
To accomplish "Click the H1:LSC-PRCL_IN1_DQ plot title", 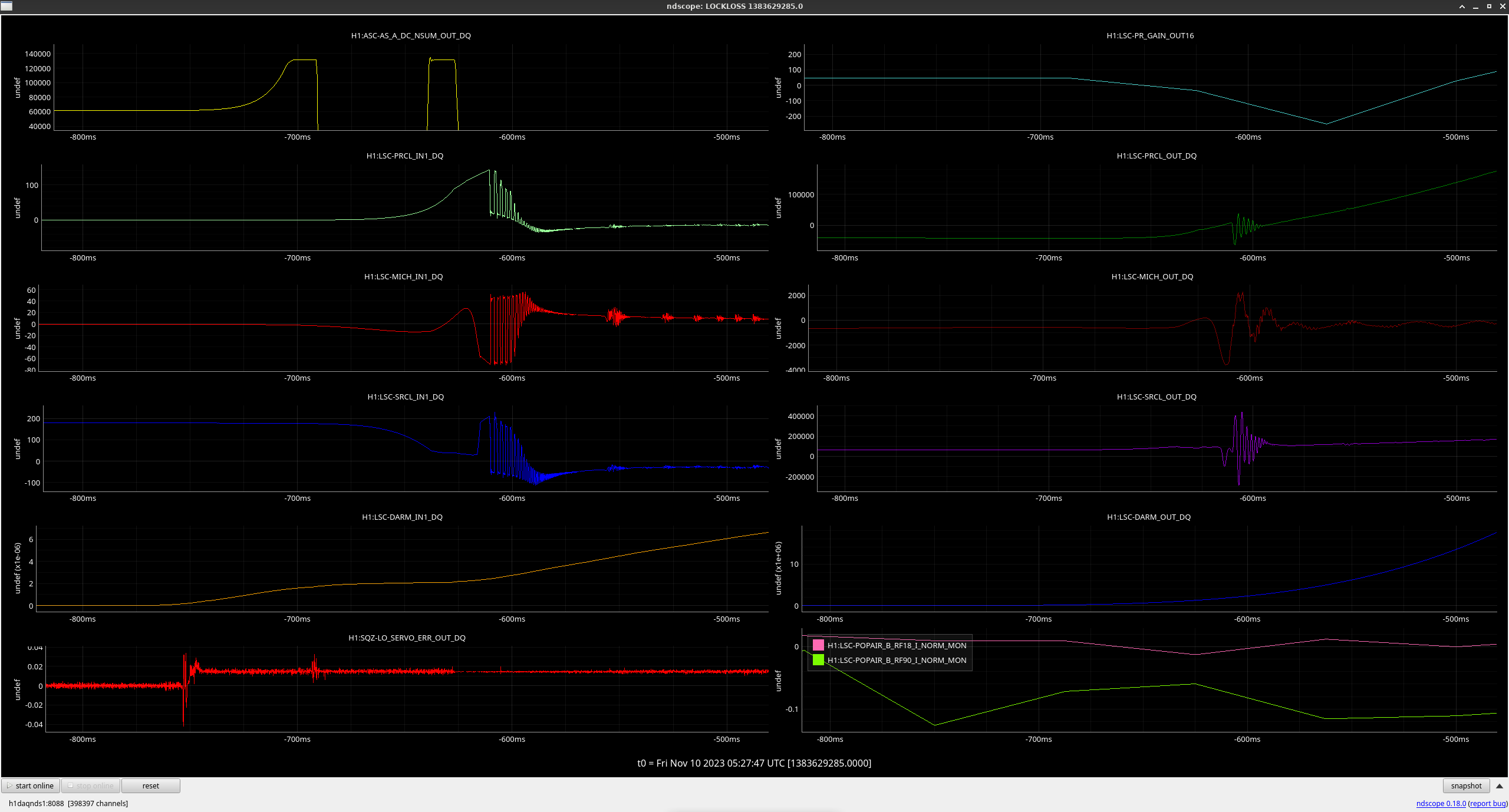I will [405, 156].
